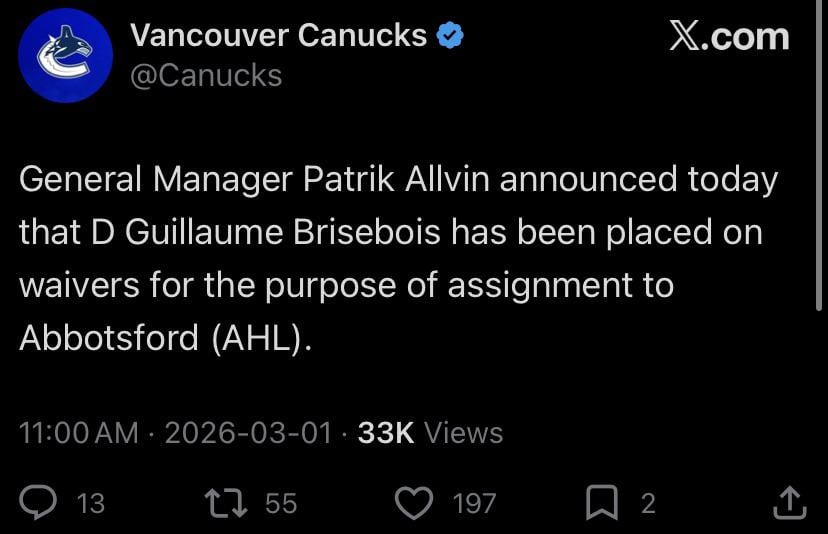This screenshot has width=828, height=534.
Task: Select the 2026-03-01 post date
Action: [x=247, y=433]
